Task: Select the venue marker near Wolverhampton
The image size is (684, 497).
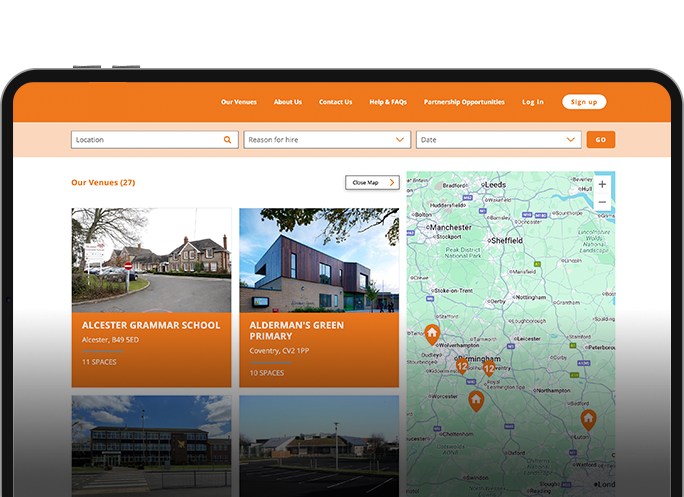Action: (x=432, y=334)
